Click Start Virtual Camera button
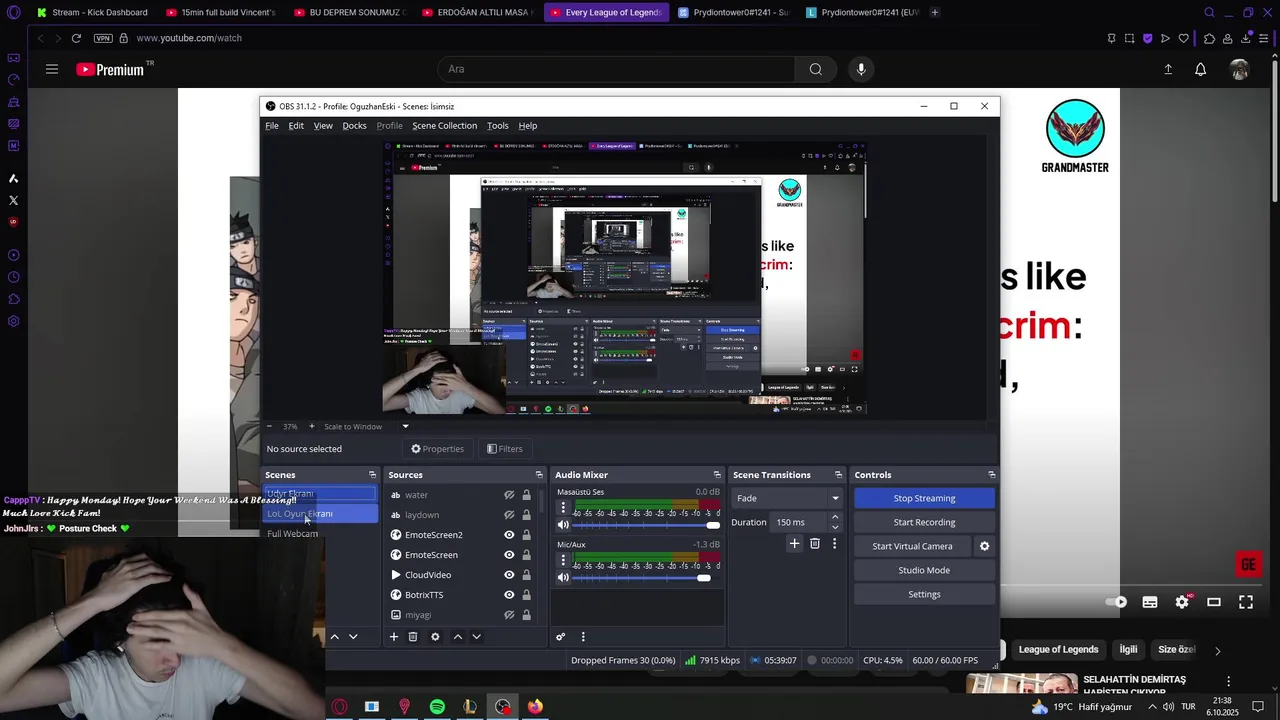The width and height of the screenshot is (1280, 720). coord(912,546)
